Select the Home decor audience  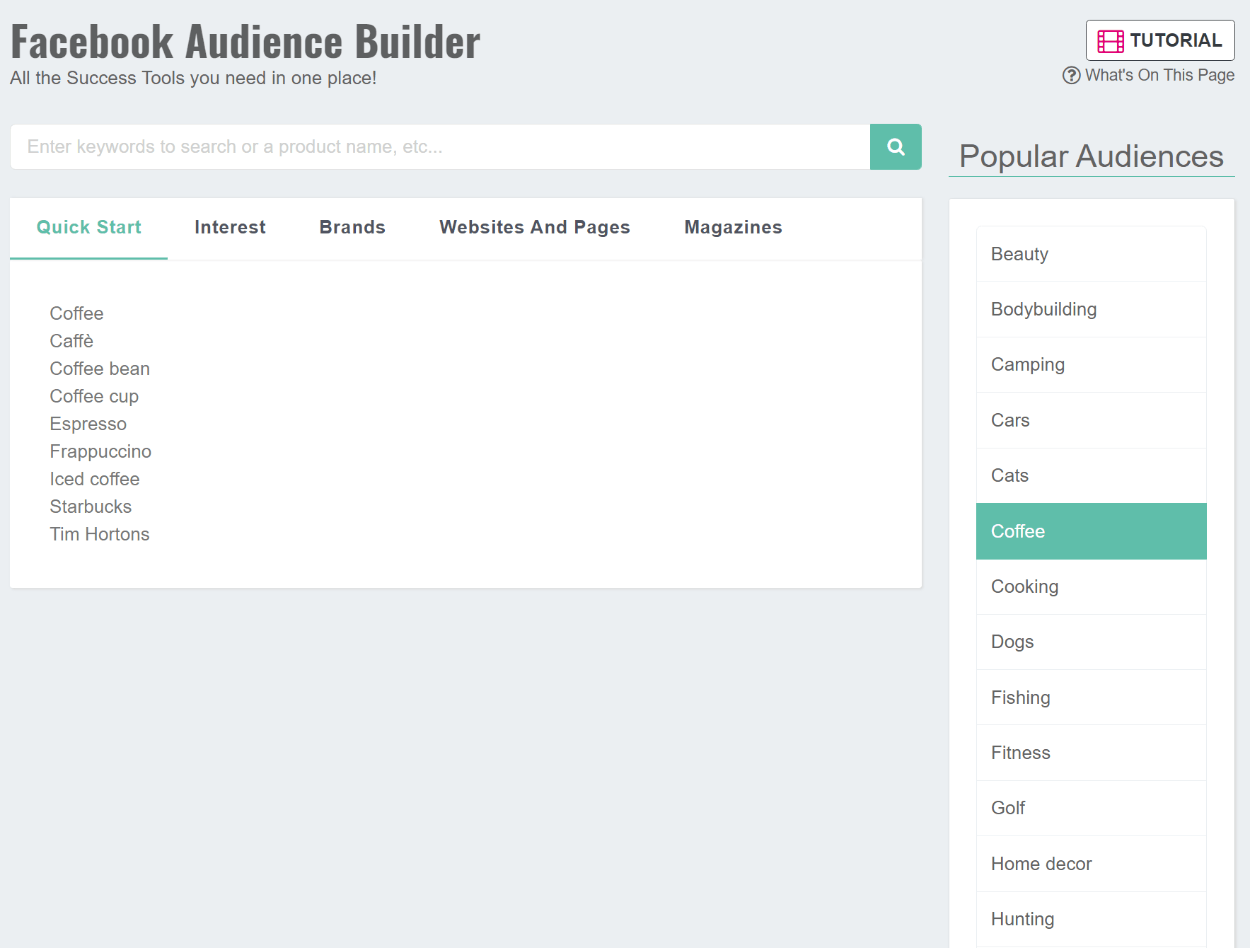tap(1091, 864)
